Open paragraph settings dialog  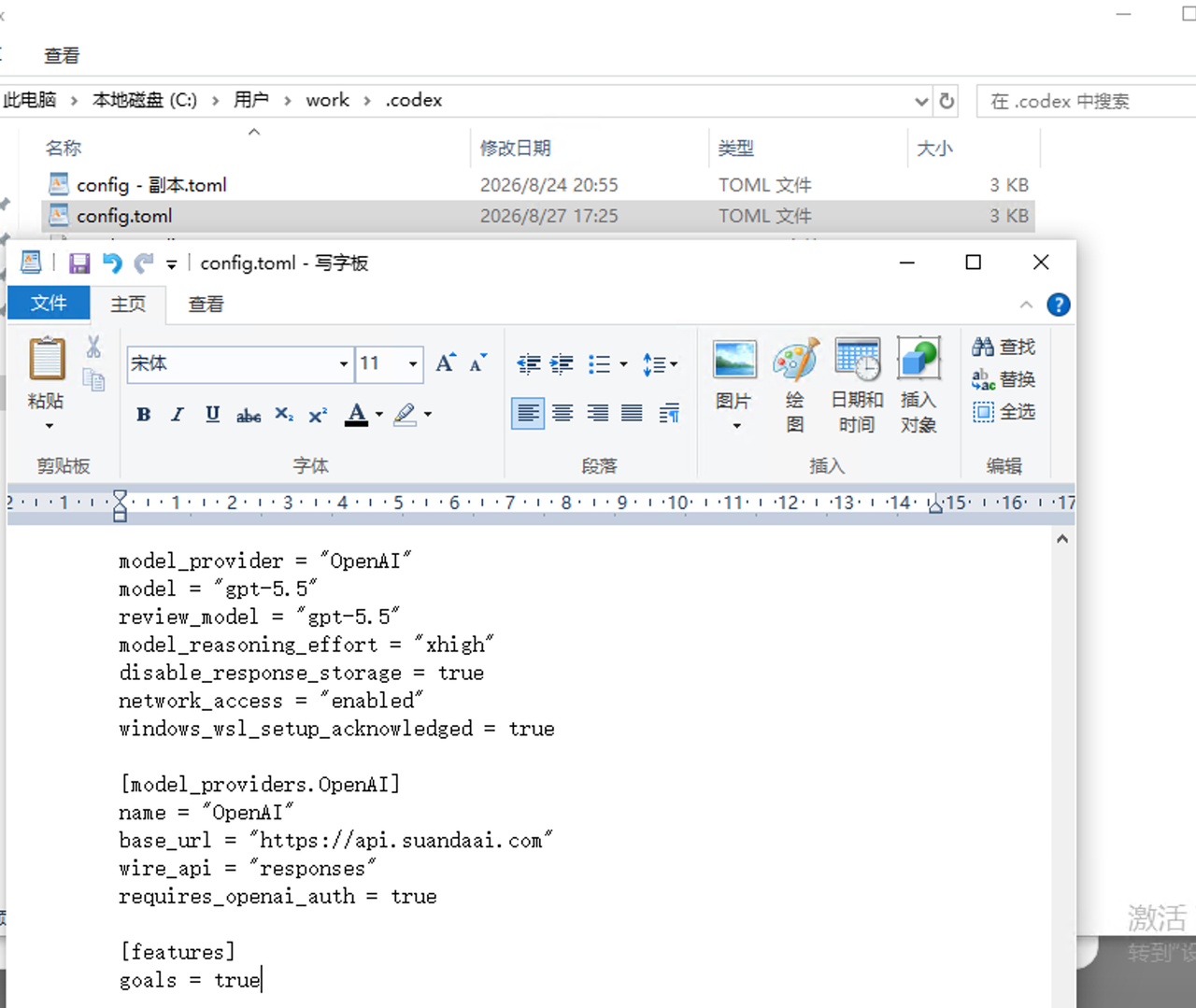[x=669, y=413]
